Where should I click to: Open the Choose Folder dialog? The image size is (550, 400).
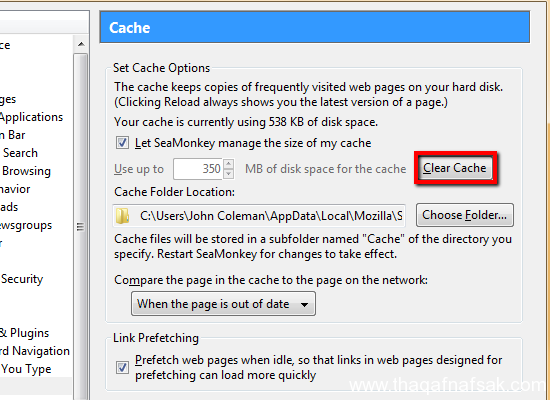tap(465, 215)
